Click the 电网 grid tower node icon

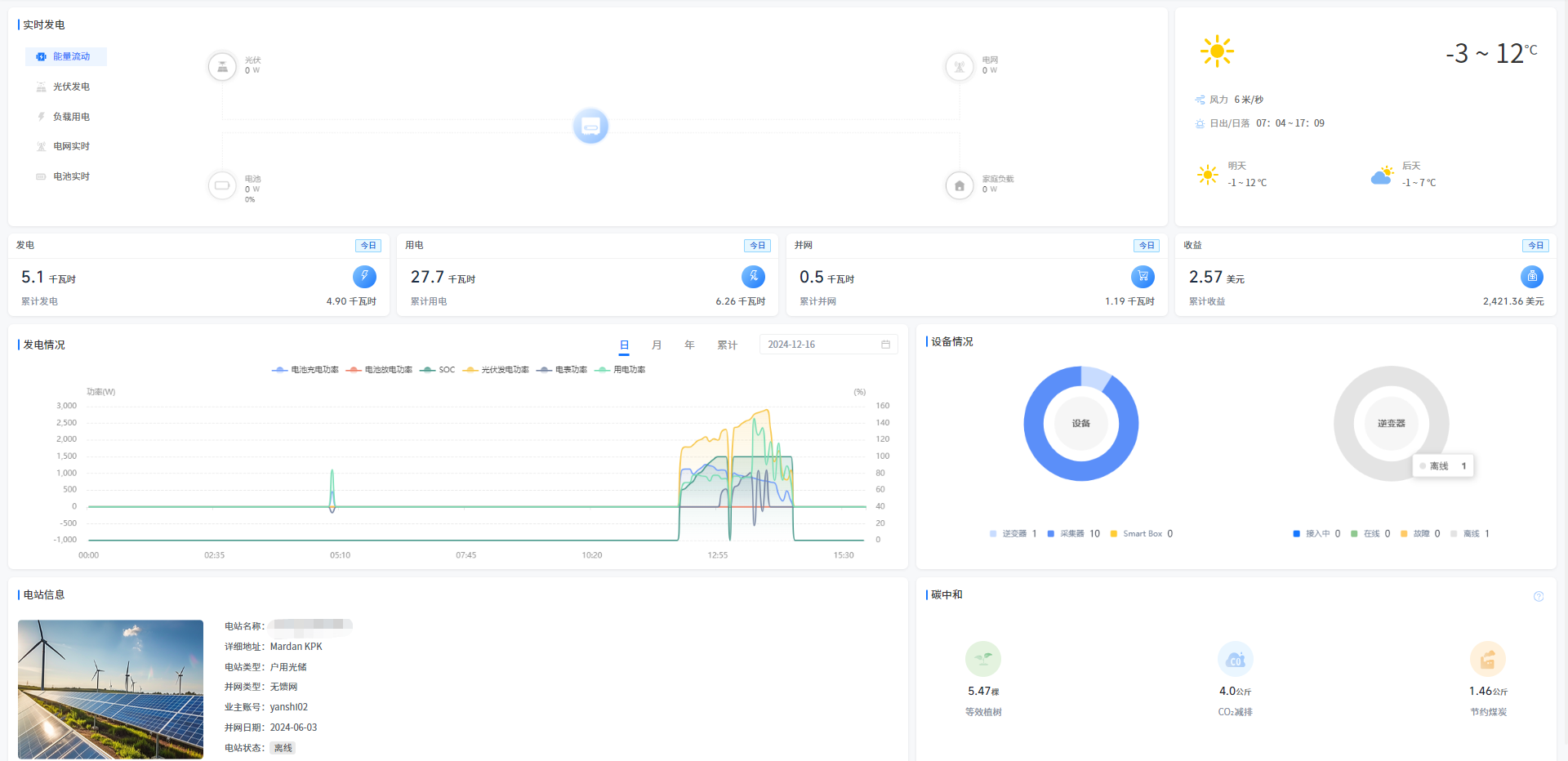click(960, 66)
